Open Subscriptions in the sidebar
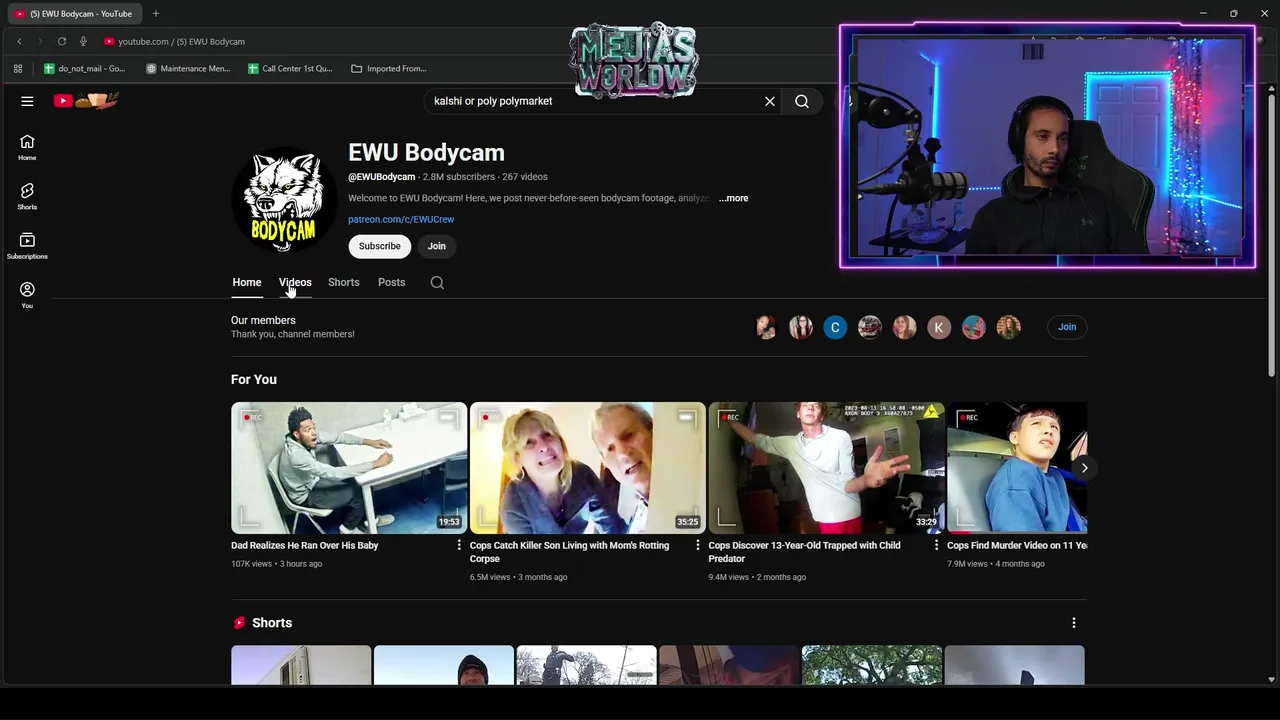1280x720 pixels. point(27,246)
